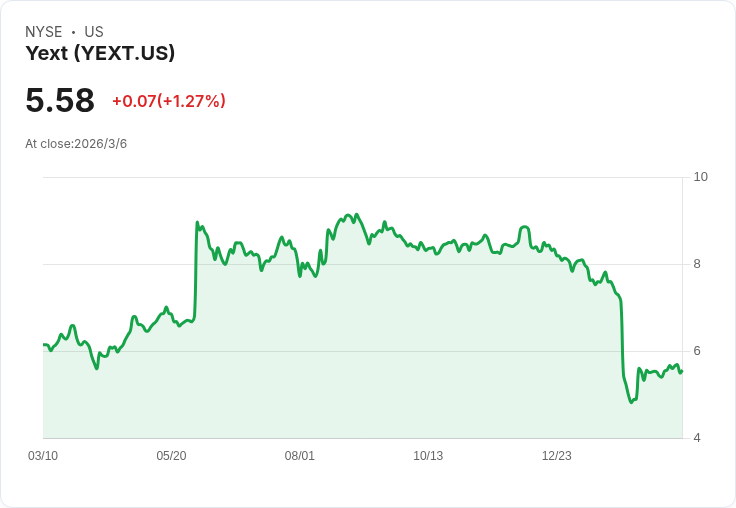Select the 03/10 date on the time axis

click(x=43, y=456)
